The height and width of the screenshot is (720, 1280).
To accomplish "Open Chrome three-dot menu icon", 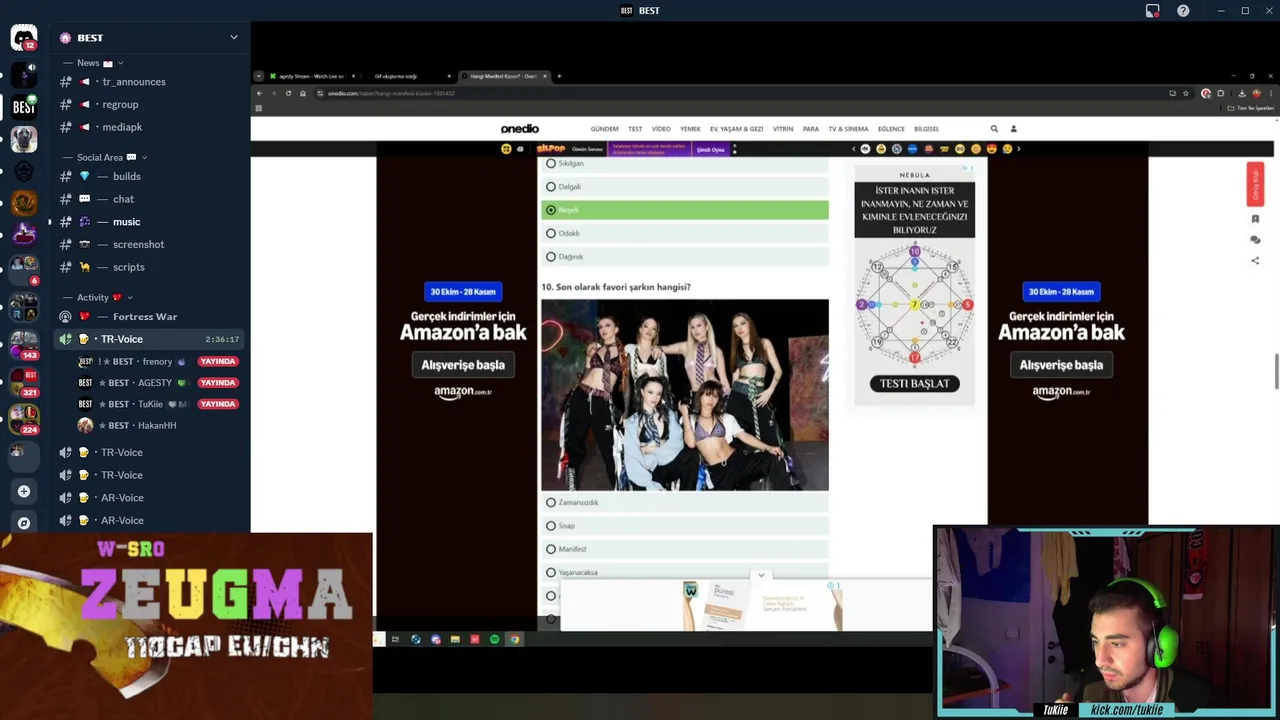I will point(1271,93).
